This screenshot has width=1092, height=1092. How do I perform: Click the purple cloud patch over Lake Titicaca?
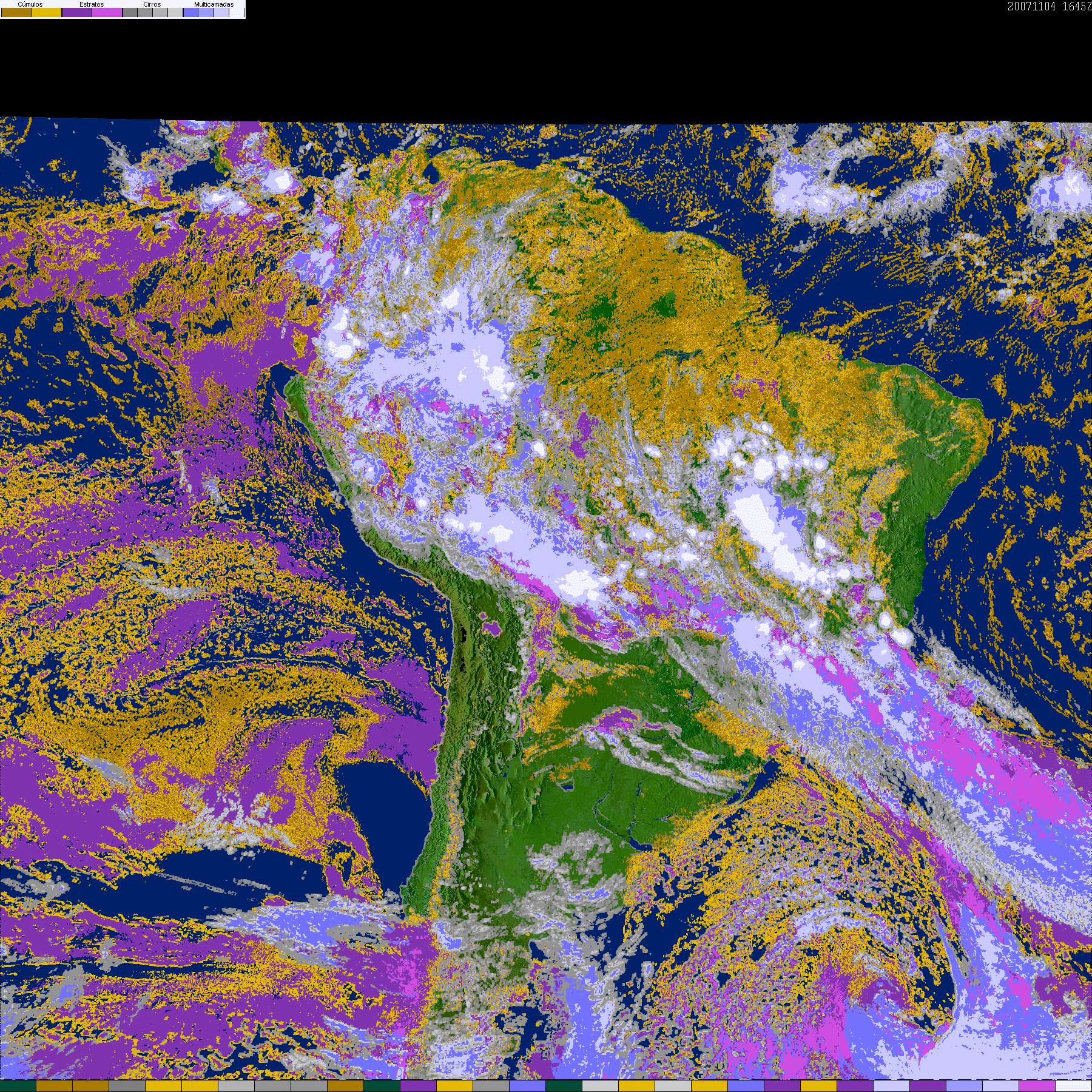[490, 623]
